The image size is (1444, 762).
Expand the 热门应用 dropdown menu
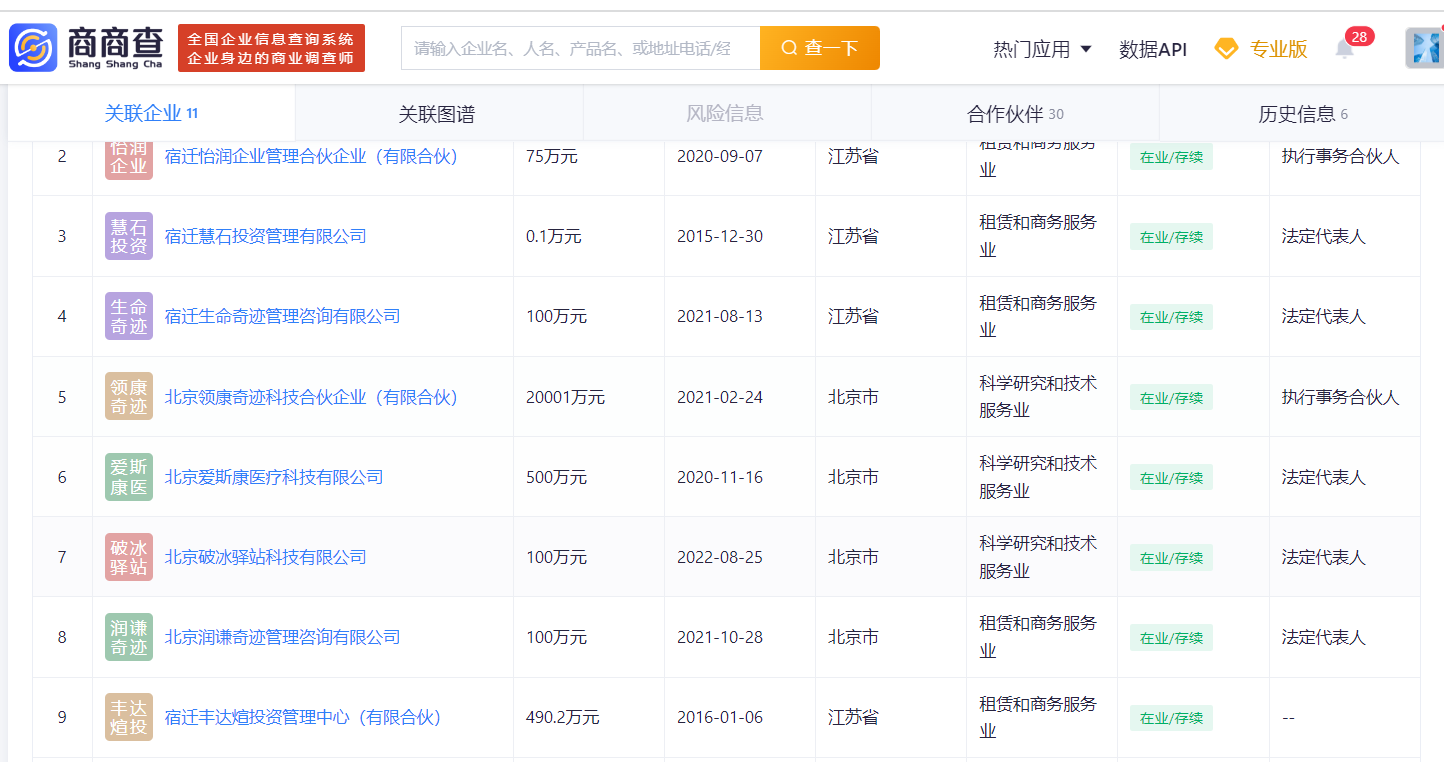[x=1042, y=49]
